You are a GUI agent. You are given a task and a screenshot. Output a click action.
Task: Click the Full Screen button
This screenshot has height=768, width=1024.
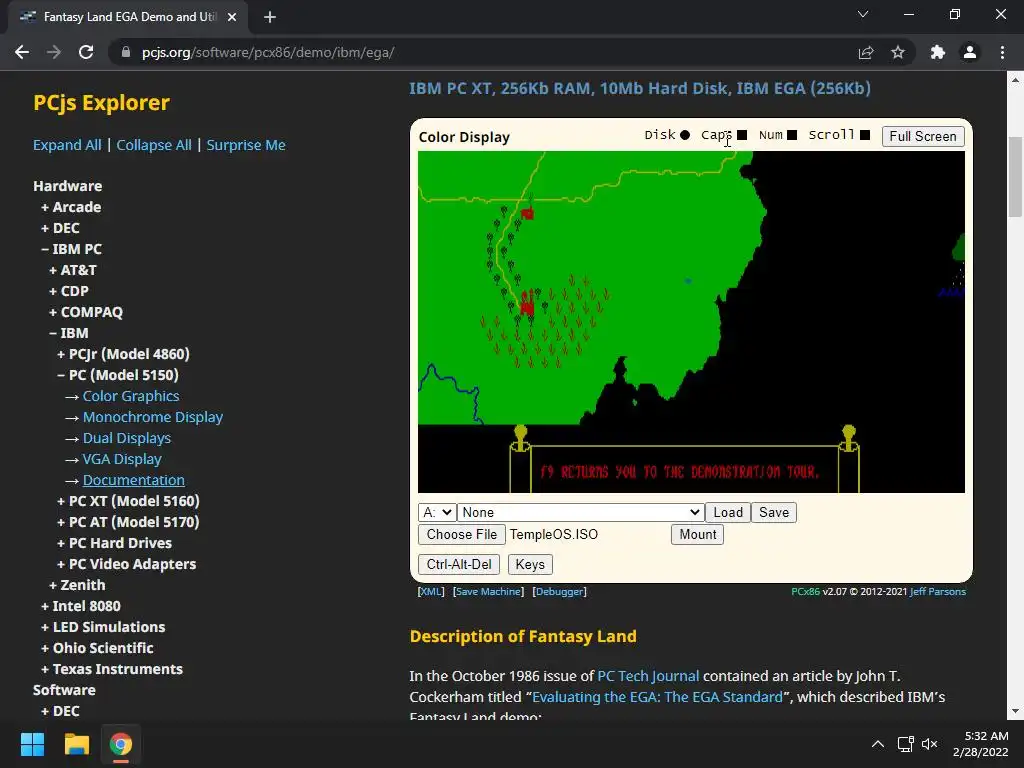pos(923,136)
